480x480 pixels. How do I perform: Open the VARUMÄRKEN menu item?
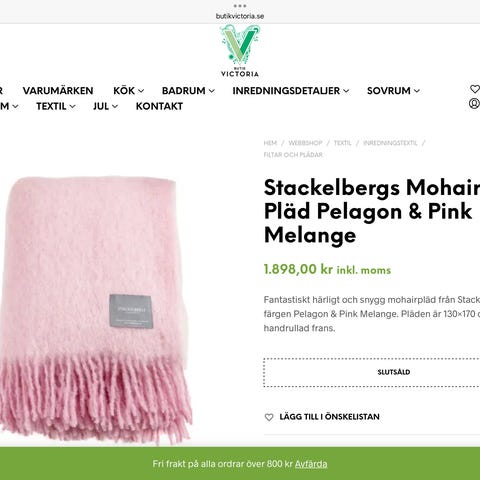58,91
